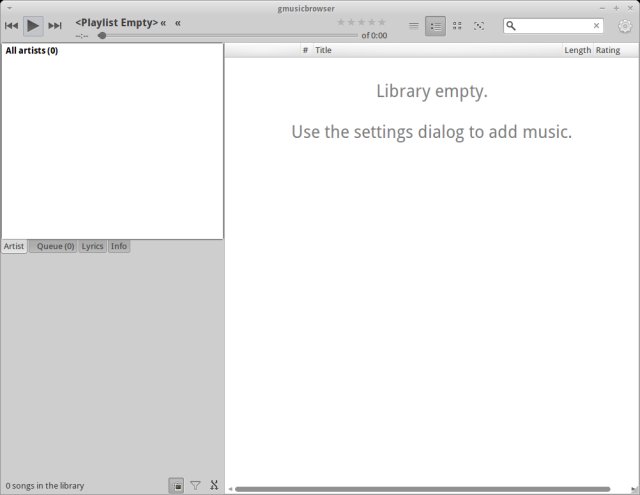Viewport: 640px width, 495px height.
Task: Set rating with the toolbar stars
Action: tap(361, 22)
